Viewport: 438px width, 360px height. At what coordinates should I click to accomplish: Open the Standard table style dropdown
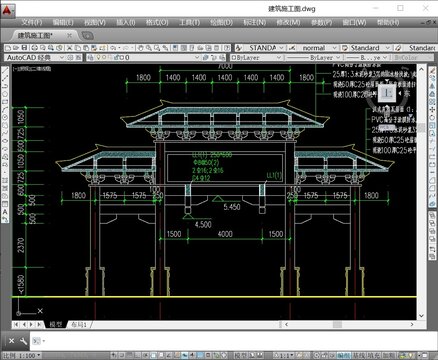(387, 48)
